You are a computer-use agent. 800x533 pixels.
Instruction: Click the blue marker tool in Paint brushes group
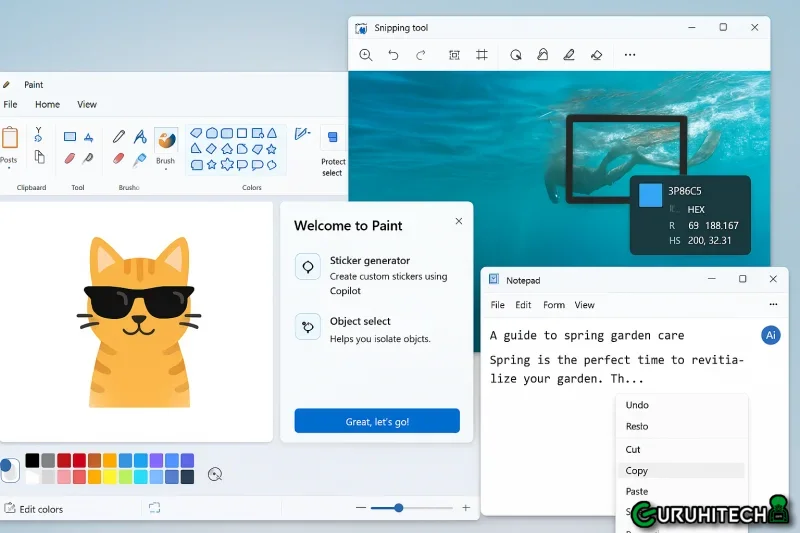[140, 160]
